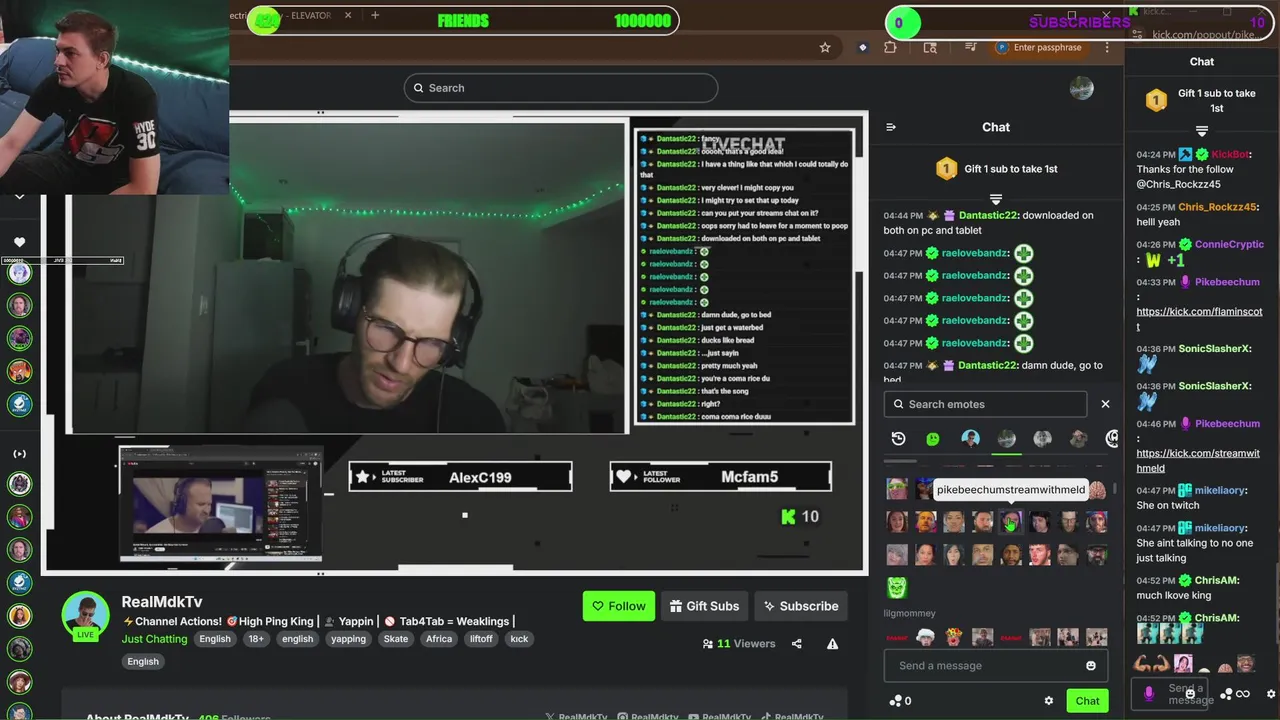The height and width of the screenshot is (720, 1280).
Task: Open the browser's three-dot menu
Action: click(x=1107, y=47)
